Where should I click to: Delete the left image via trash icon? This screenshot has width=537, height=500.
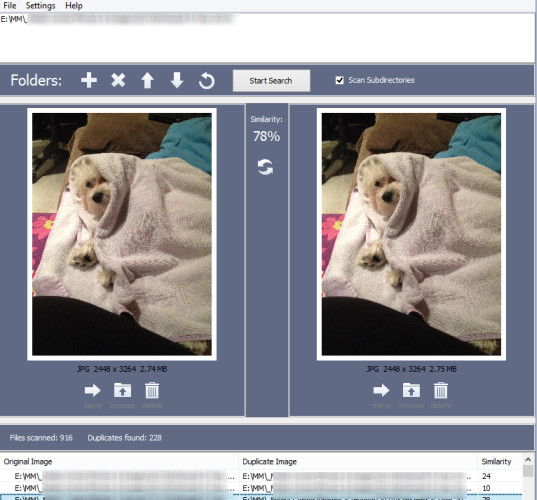tap(152, 390)
